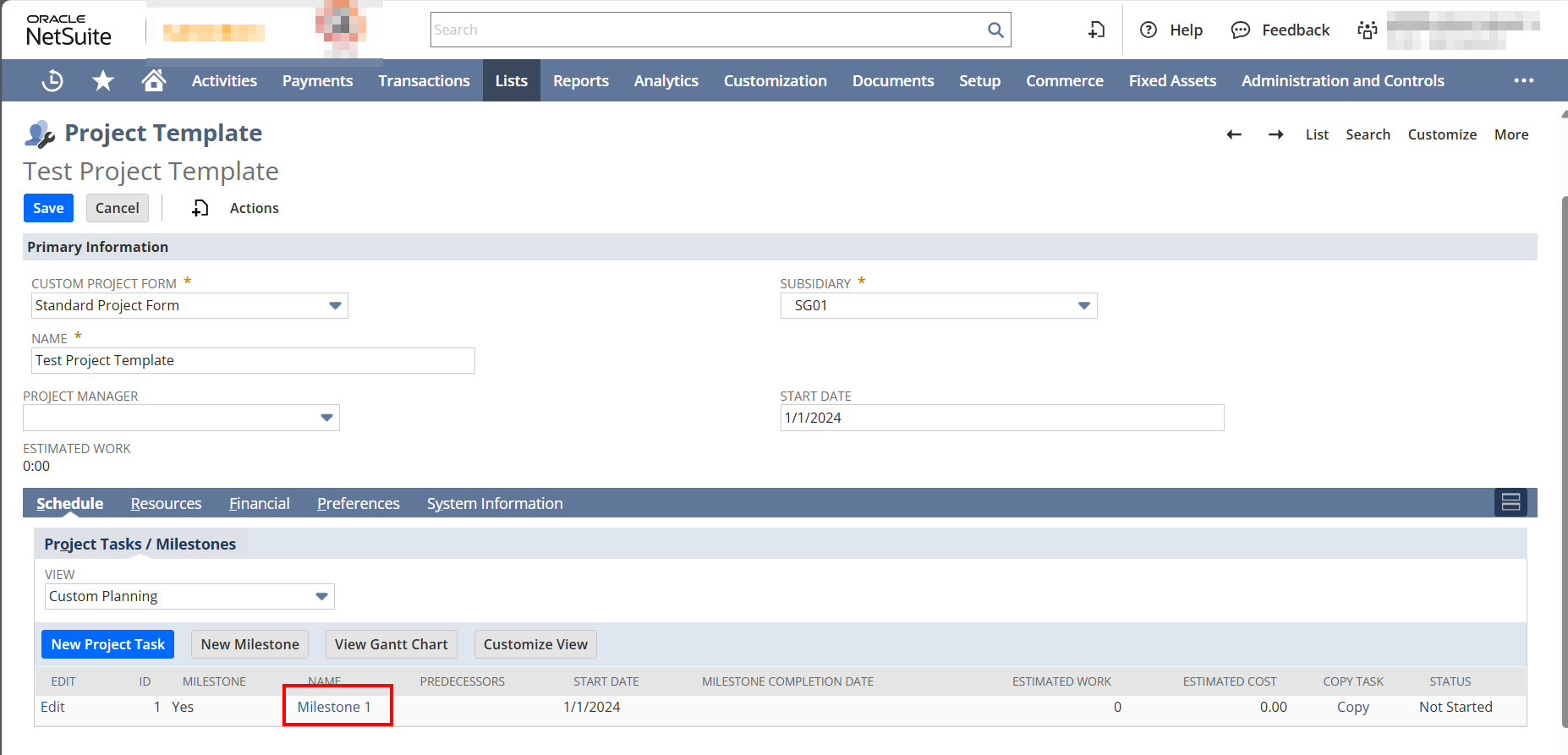1568x755 pixels.
Task: Go to the Home icon
Action: (153, 81)
